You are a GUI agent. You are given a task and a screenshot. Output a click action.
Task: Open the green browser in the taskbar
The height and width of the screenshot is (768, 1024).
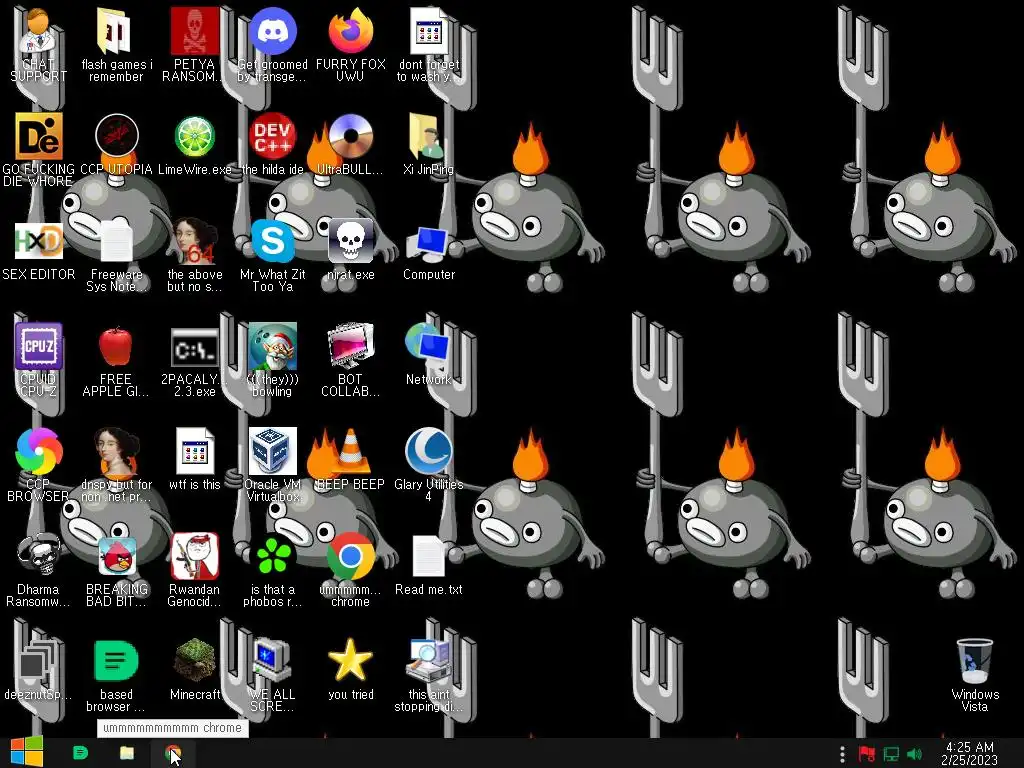pyautogui.click(x=80, y=752)
